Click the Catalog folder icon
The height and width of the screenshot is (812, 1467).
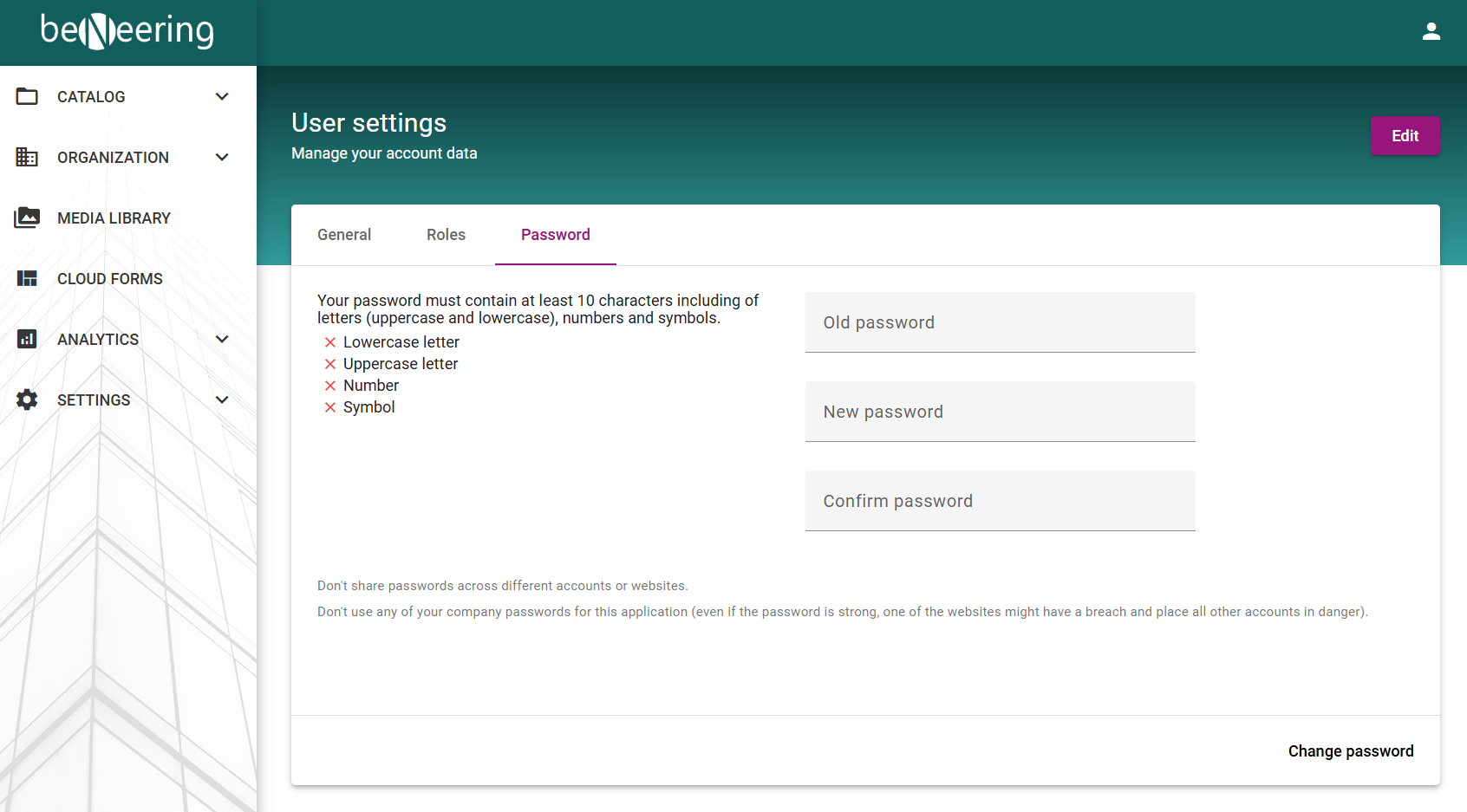point(27,96)
